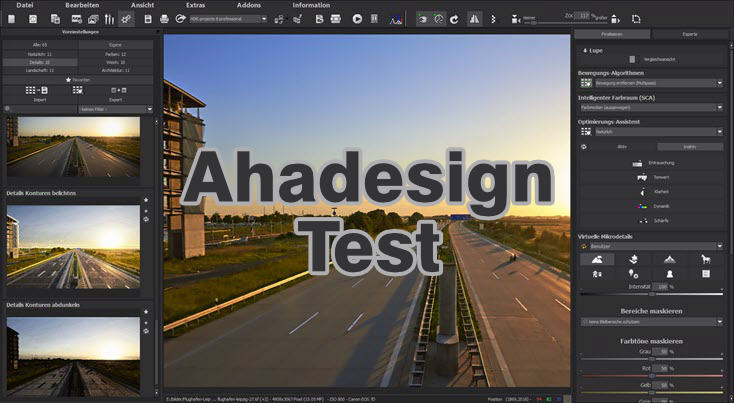The width and height of the screenshot is (734, 403).
Task: Open the Addons menu
Action: tap(249, 5)
